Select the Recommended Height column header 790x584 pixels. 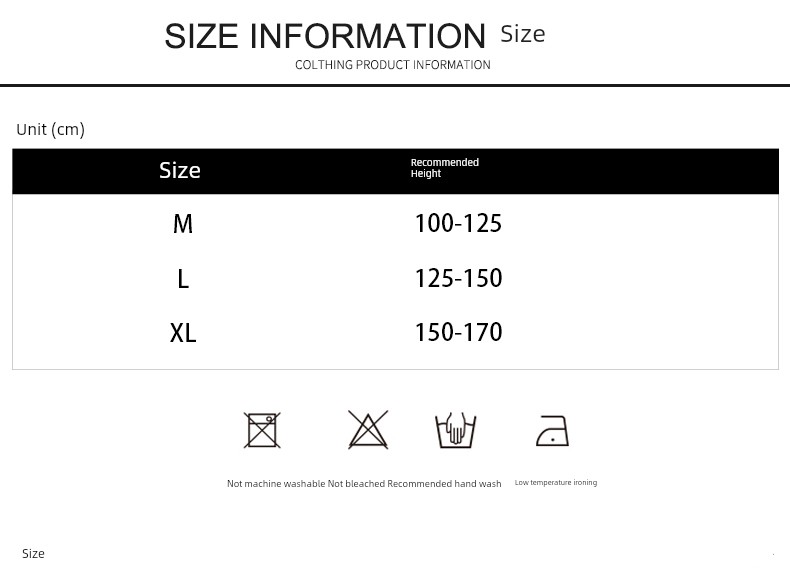[x=444, y=168]
